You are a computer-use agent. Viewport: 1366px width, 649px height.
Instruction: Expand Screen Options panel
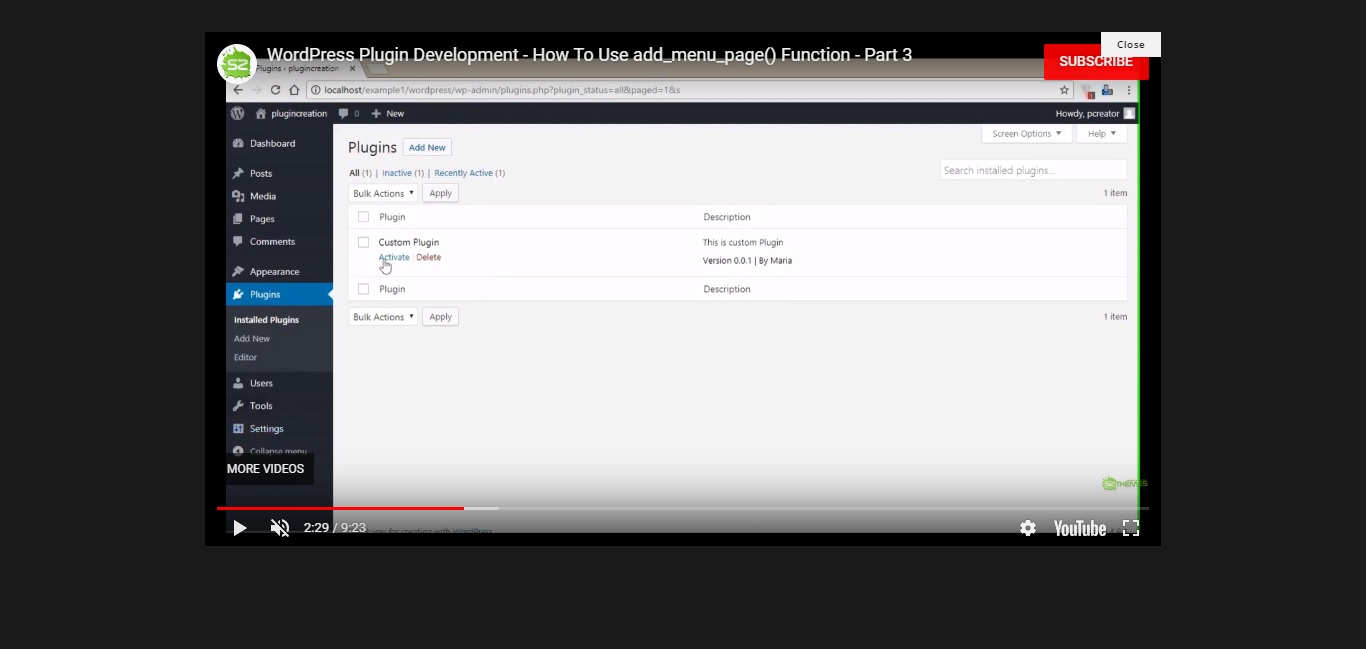coord(1027,134)
